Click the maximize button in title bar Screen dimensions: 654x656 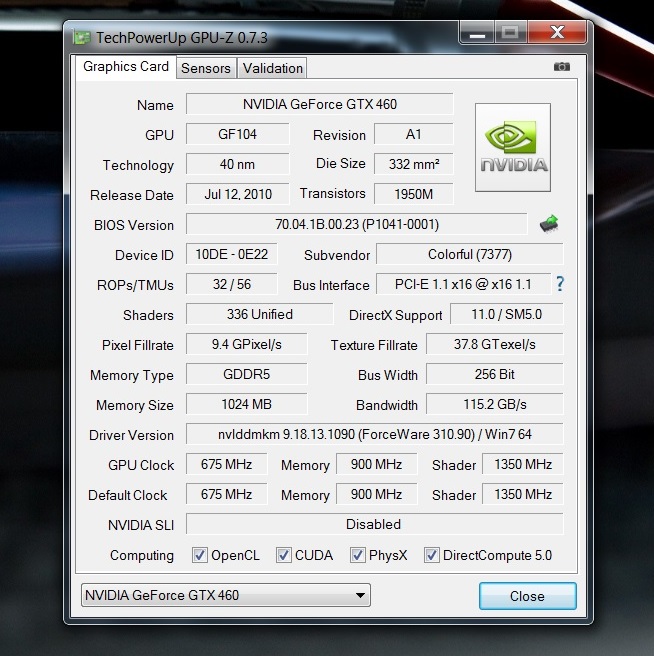pyautogui.click(x=510, y=35)
